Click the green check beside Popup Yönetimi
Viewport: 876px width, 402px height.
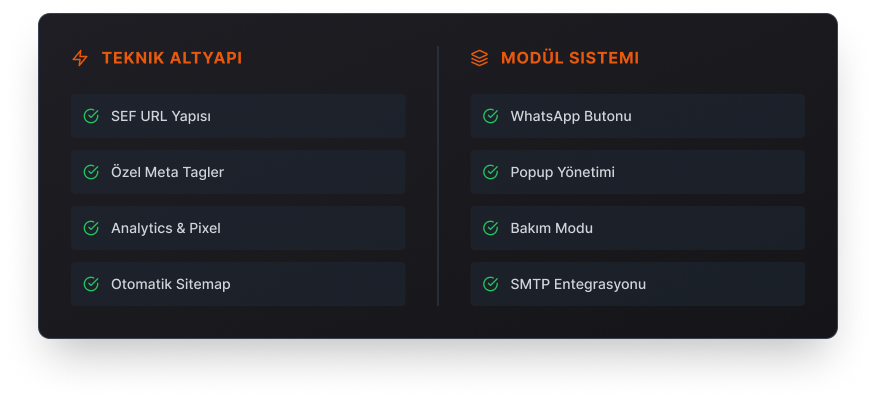click(x=491, y=172)
